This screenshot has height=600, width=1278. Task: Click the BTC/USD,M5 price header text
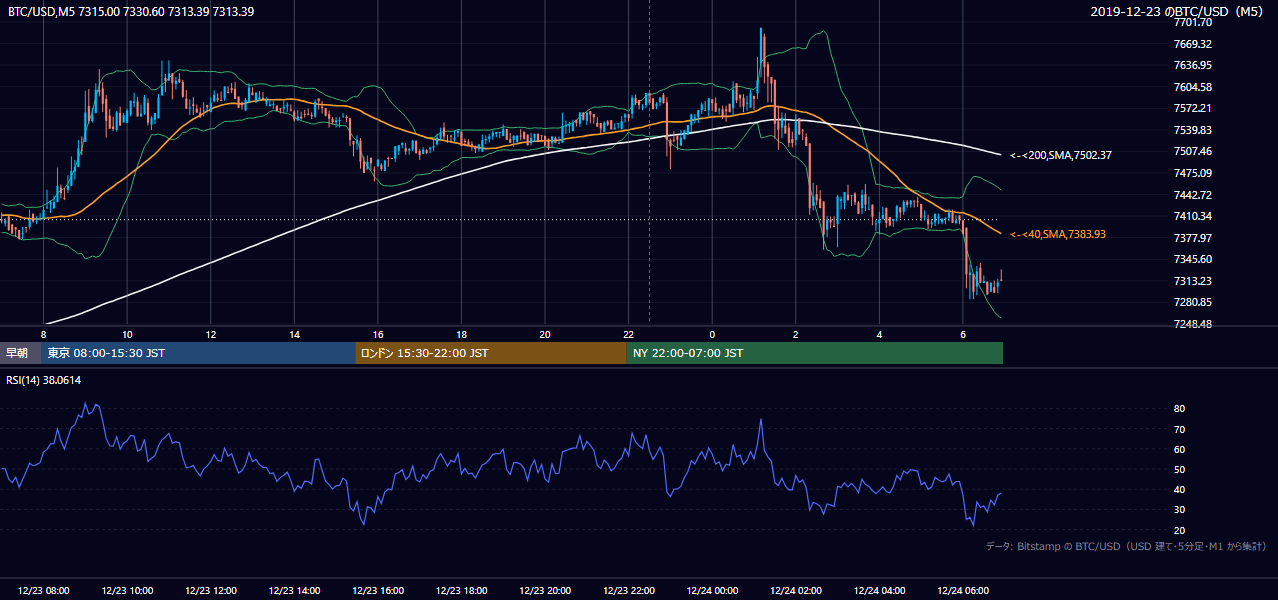click(130, 11)
